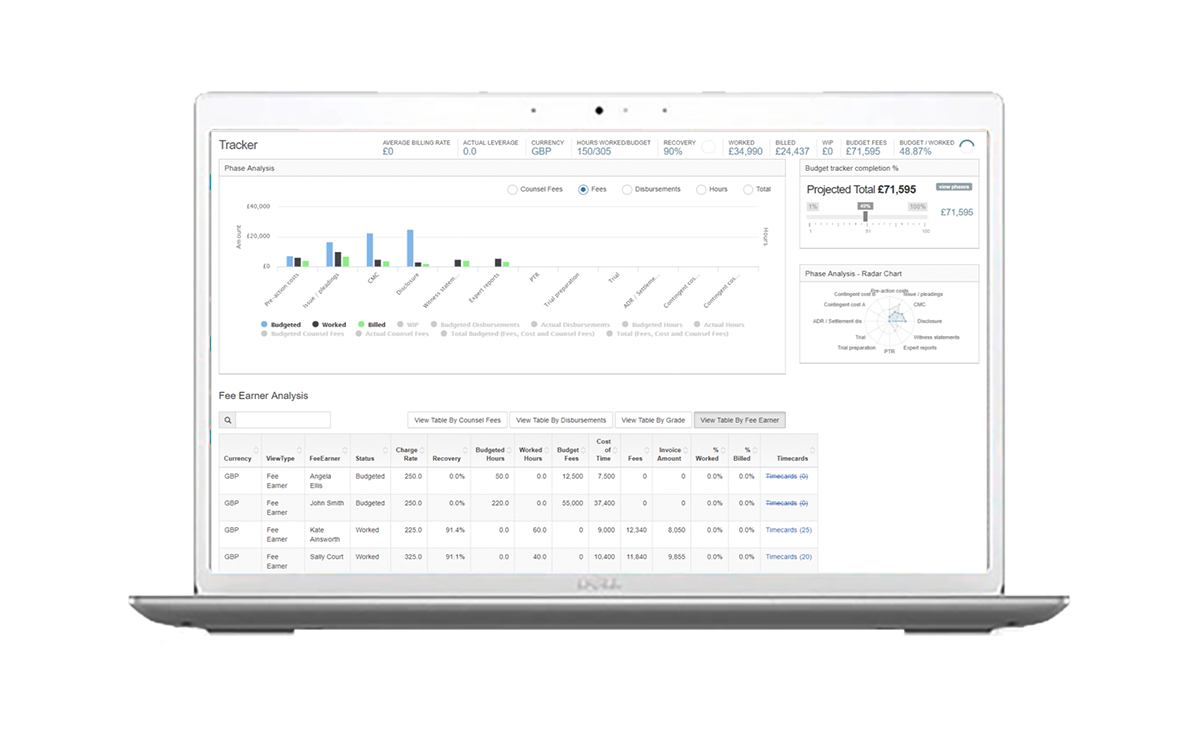Image resolution: width=1188 pixels, height=729 pixels.
Task: Sort table by % Billed column arrows
Action: click(755, 451)
